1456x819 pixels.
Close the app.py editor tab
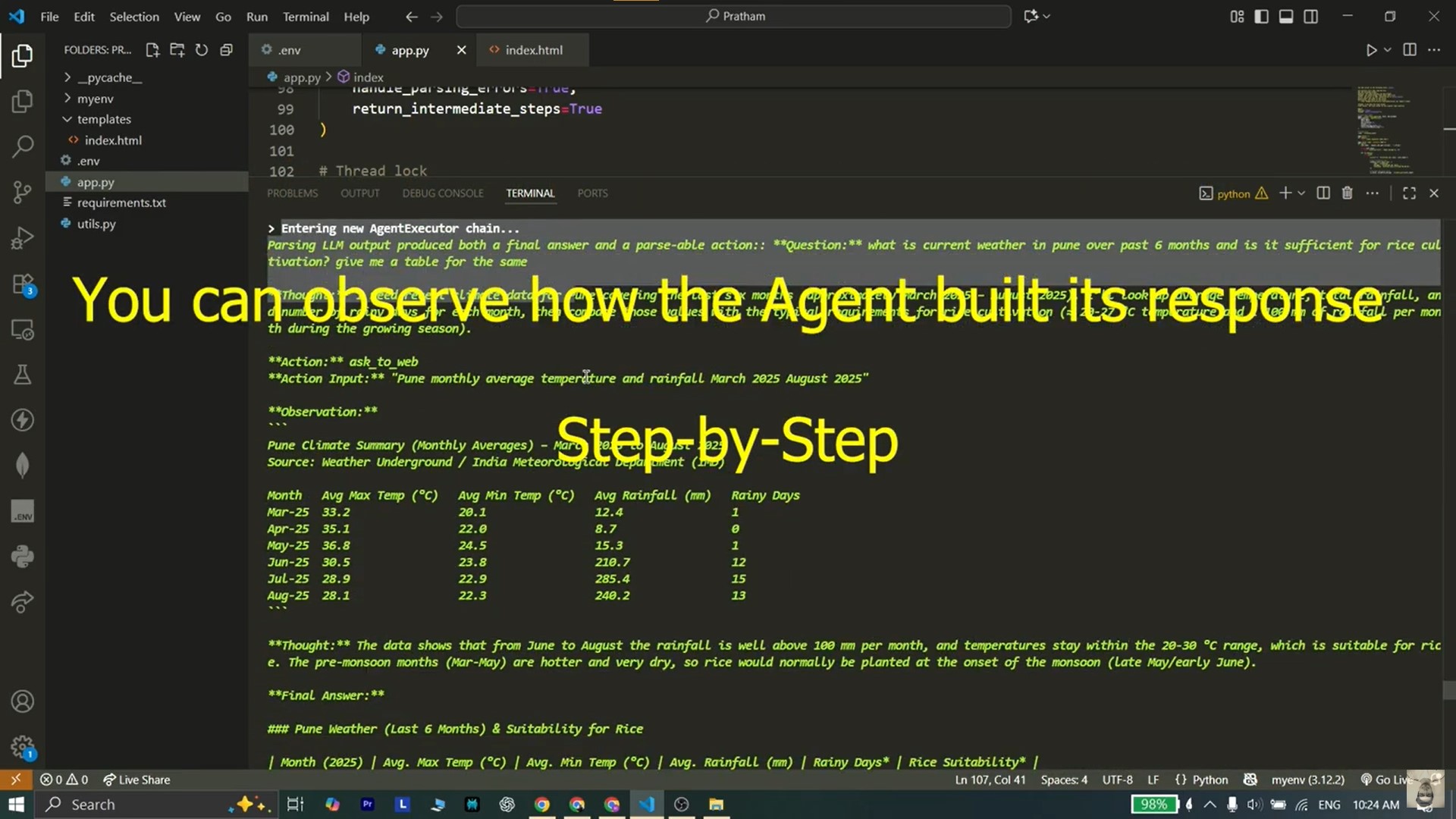(x=461, y=50)
